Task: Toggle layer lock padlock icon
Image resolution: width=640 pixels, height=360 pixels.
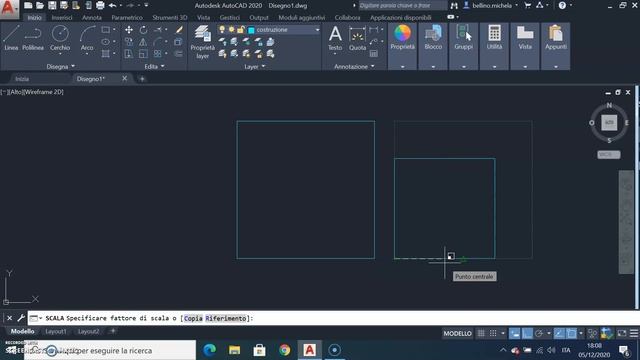Action: point(241,29)
